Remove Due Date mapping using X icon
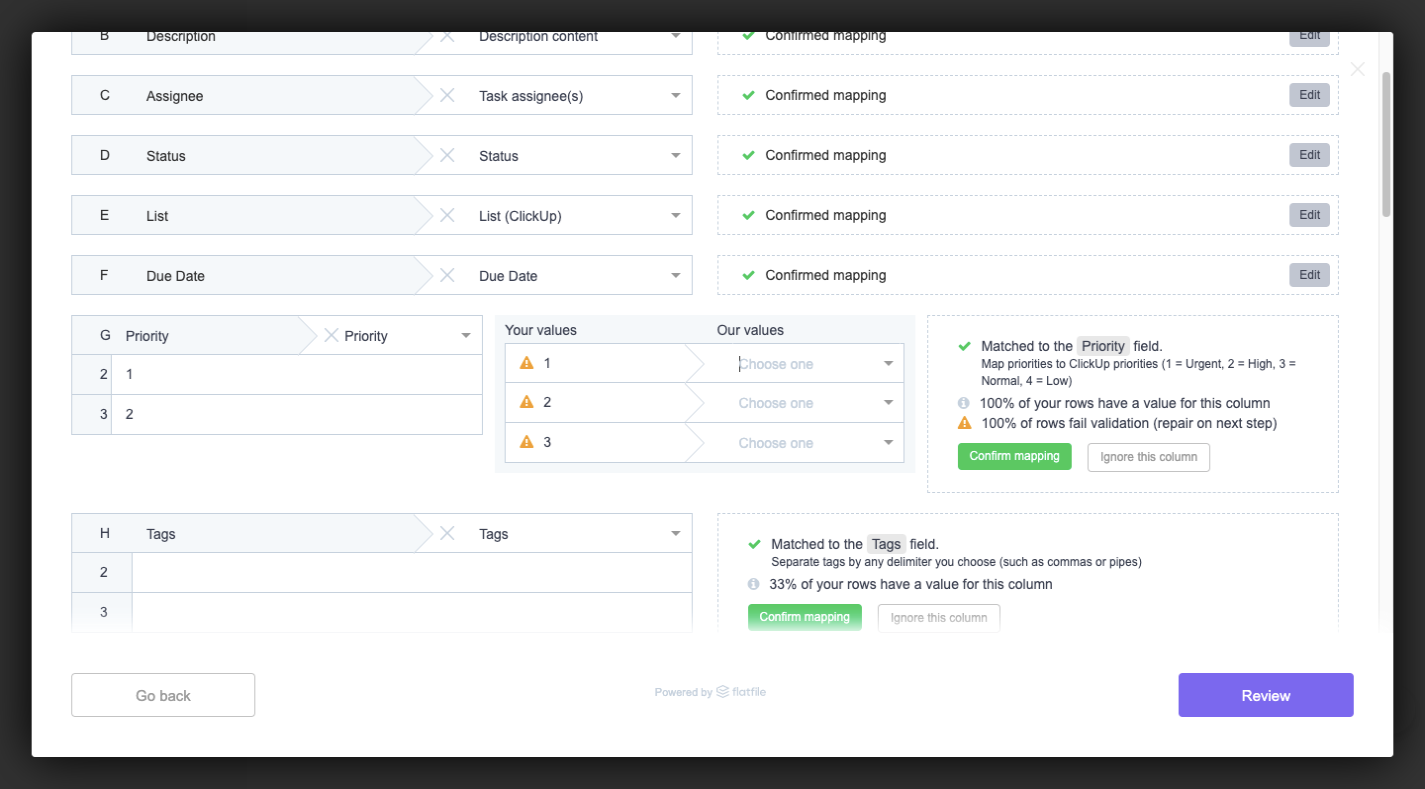The height and width of the screenshot is (789, 1425). point(447,275)
